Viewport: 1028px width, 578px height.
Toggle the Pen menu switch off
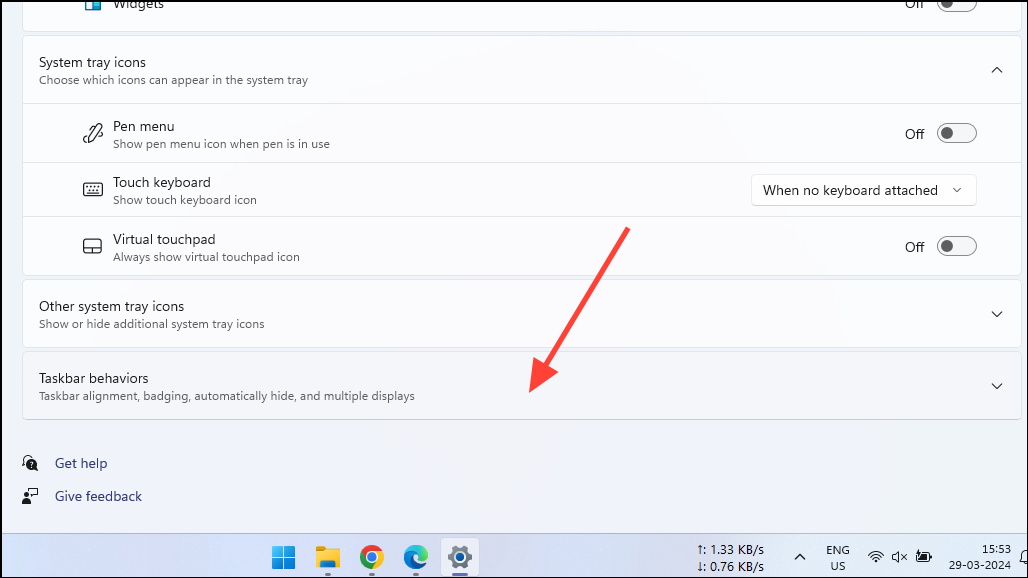click(956, 132)
